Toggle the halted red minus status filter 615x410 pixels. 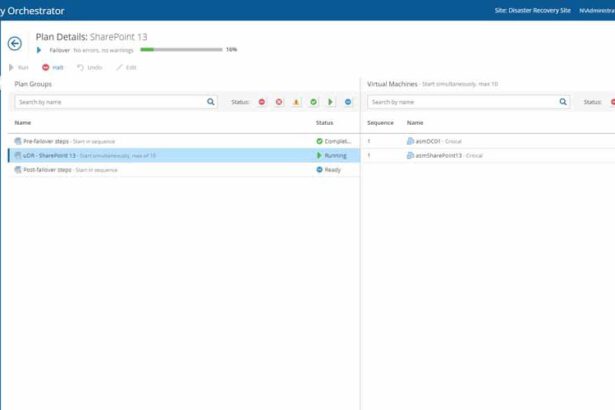tap(262, 102)
